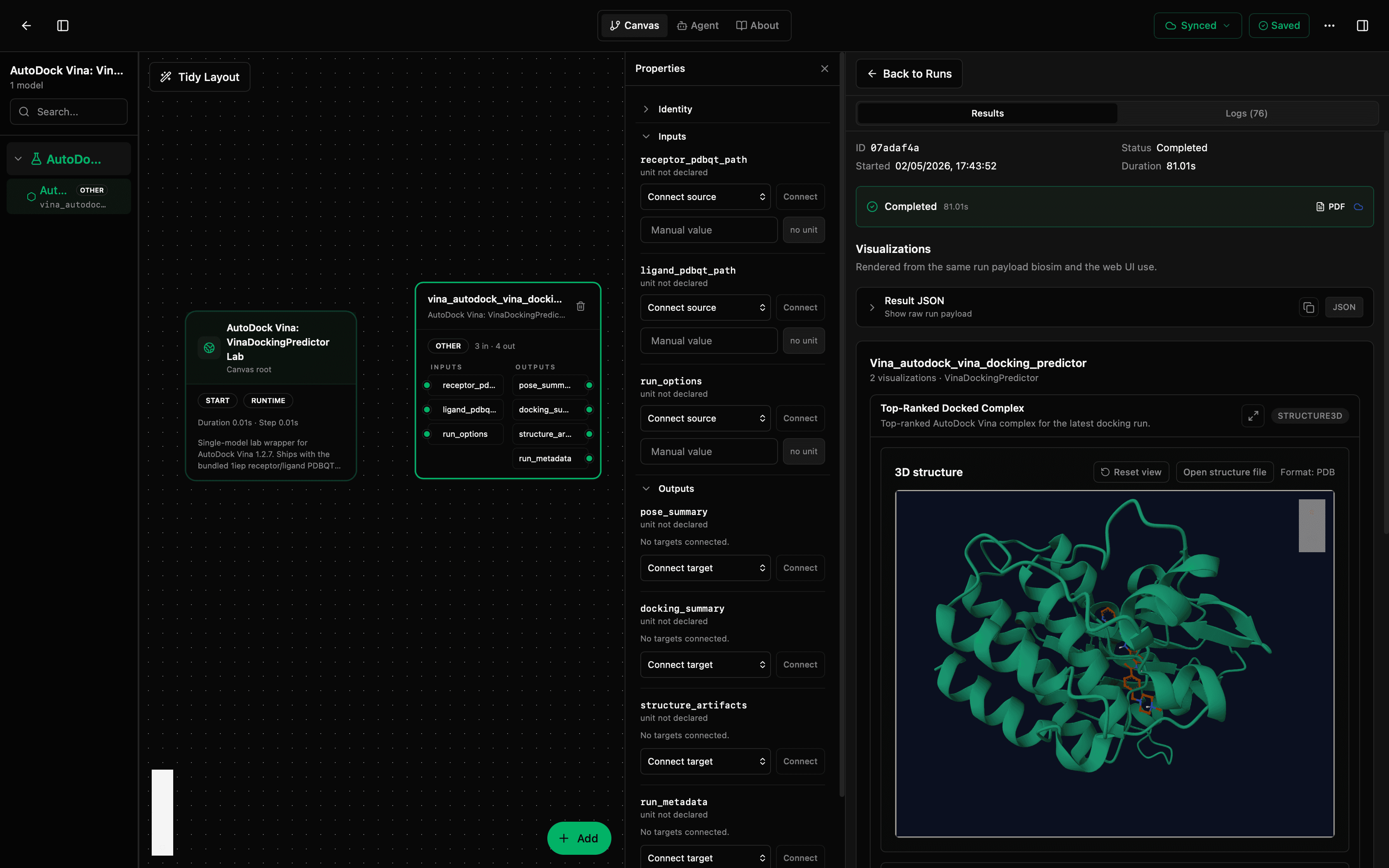
Task: Click the run_metadata output port dot
Action: tap(589, 458)
